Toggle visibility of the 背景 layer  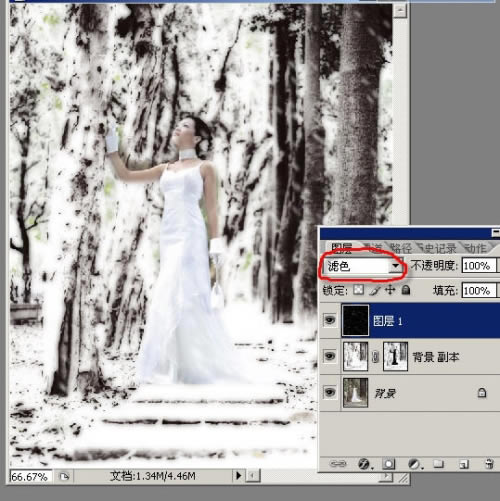[330, 392]
